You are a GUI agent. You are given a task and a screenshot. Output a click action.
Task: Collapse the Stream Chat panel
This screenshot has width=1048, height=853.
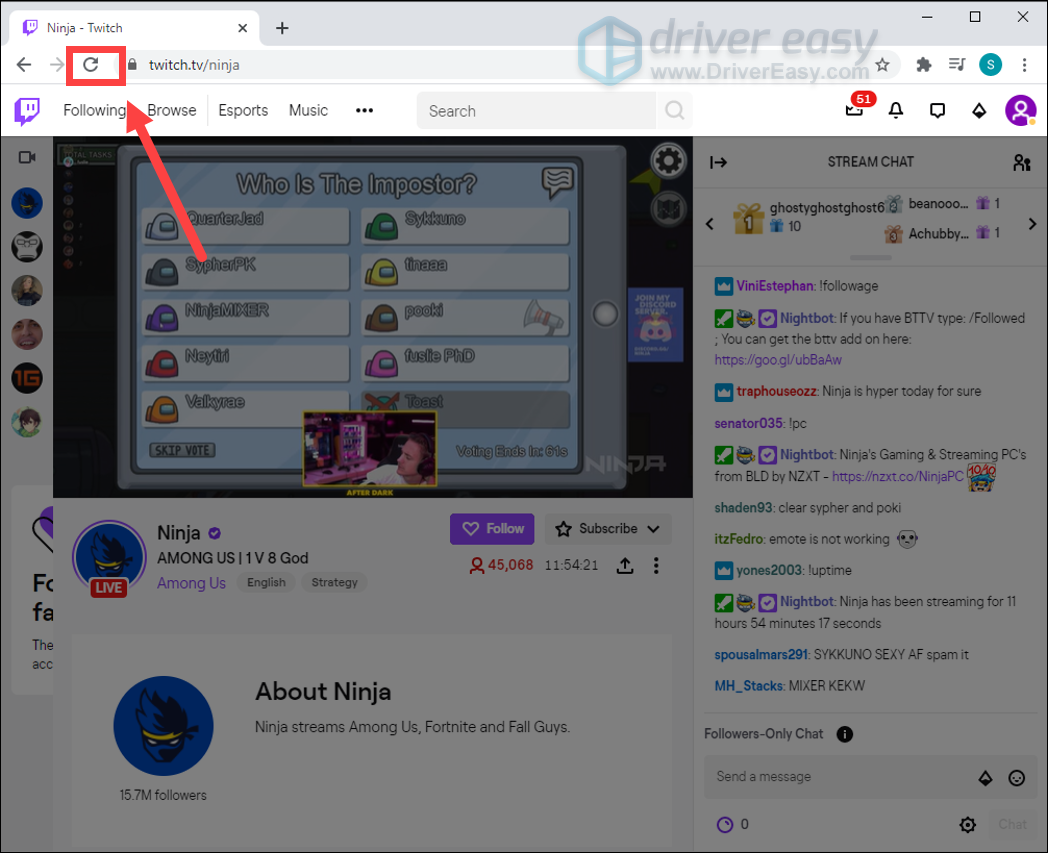pyautogui.click(x=718, y=161)
